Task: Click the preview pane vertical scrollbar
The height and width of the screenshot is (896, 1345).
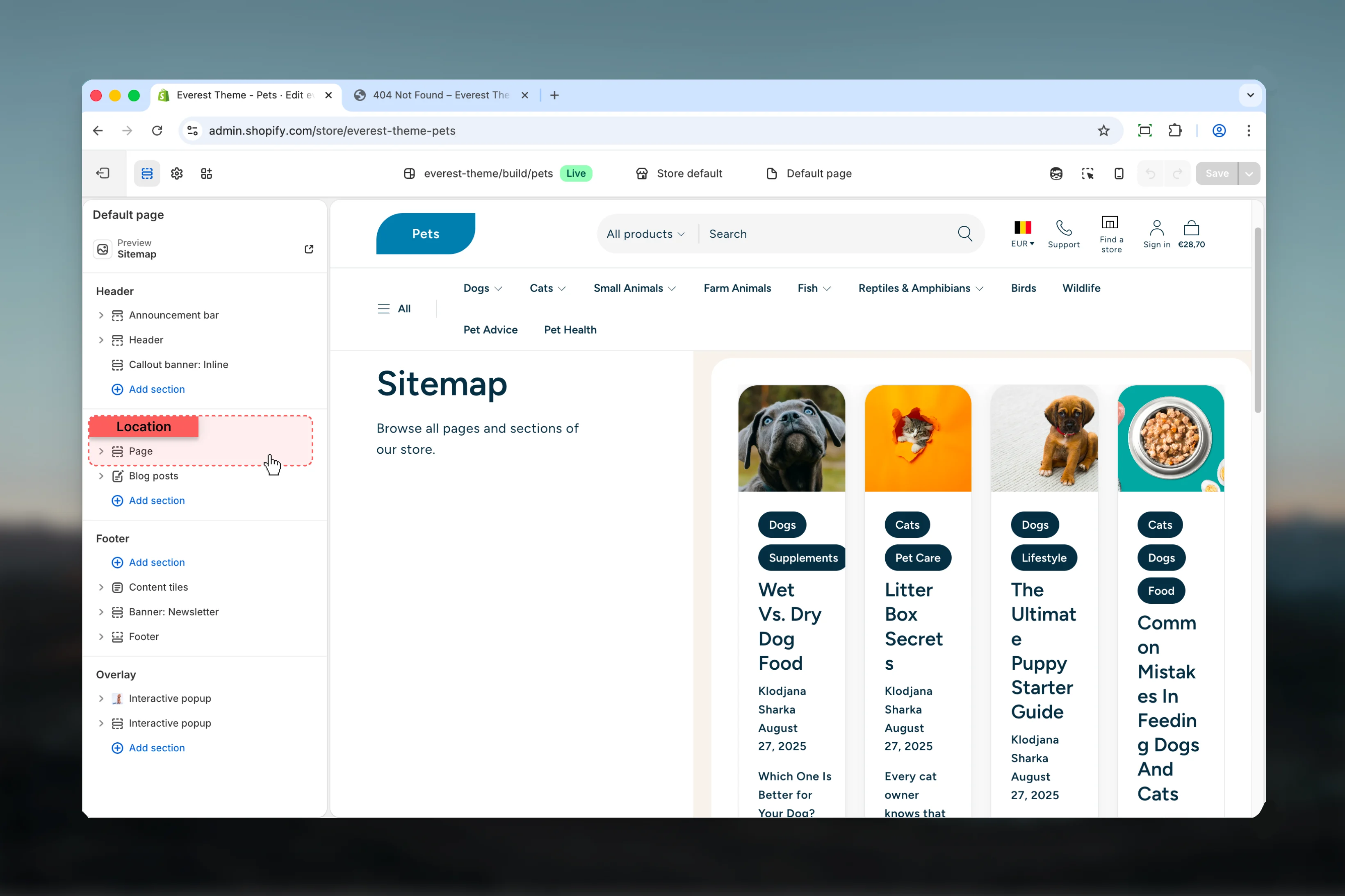Action: tap(1258, 320)
